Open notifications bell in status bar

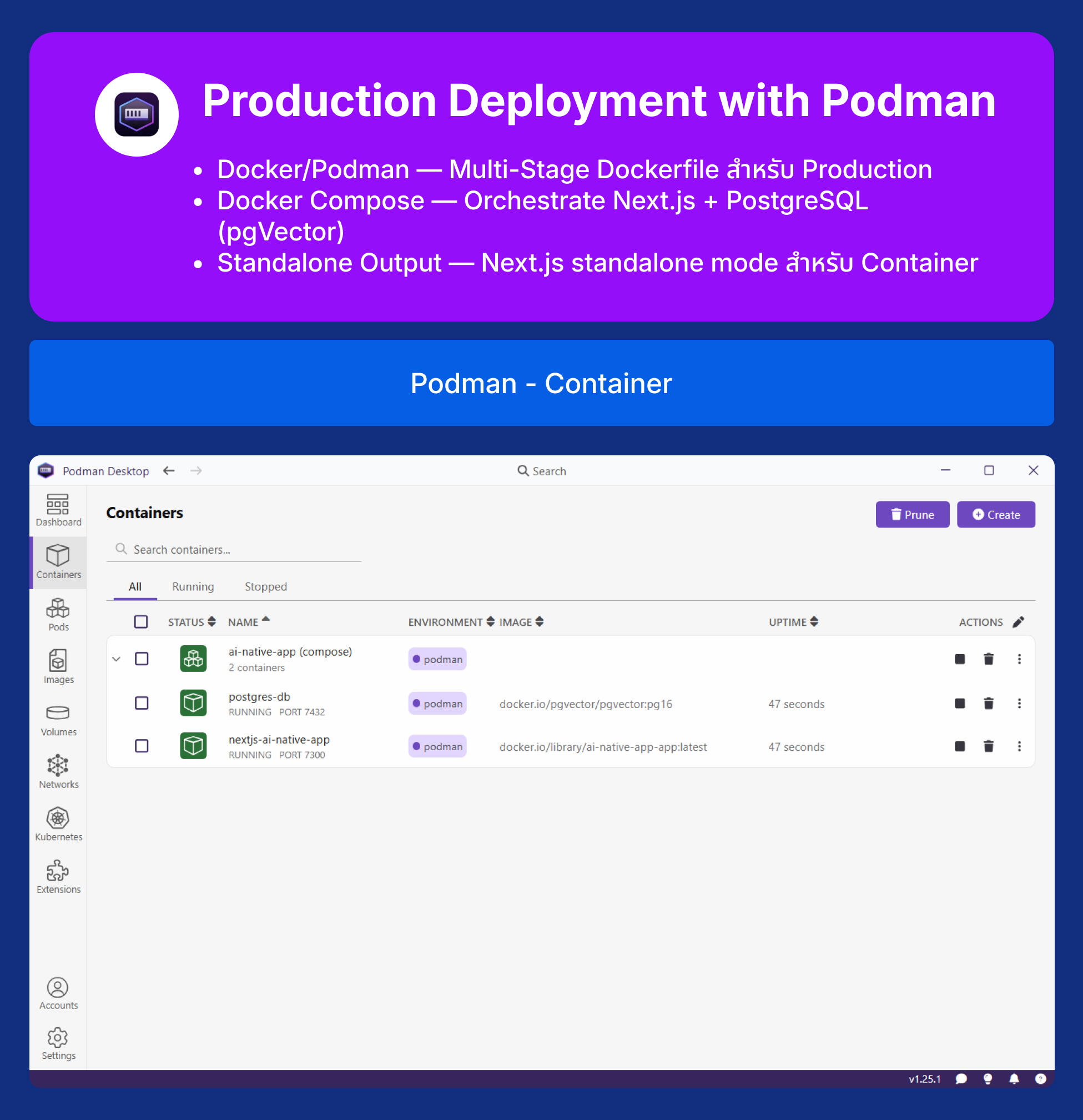coord(1014,1079)
